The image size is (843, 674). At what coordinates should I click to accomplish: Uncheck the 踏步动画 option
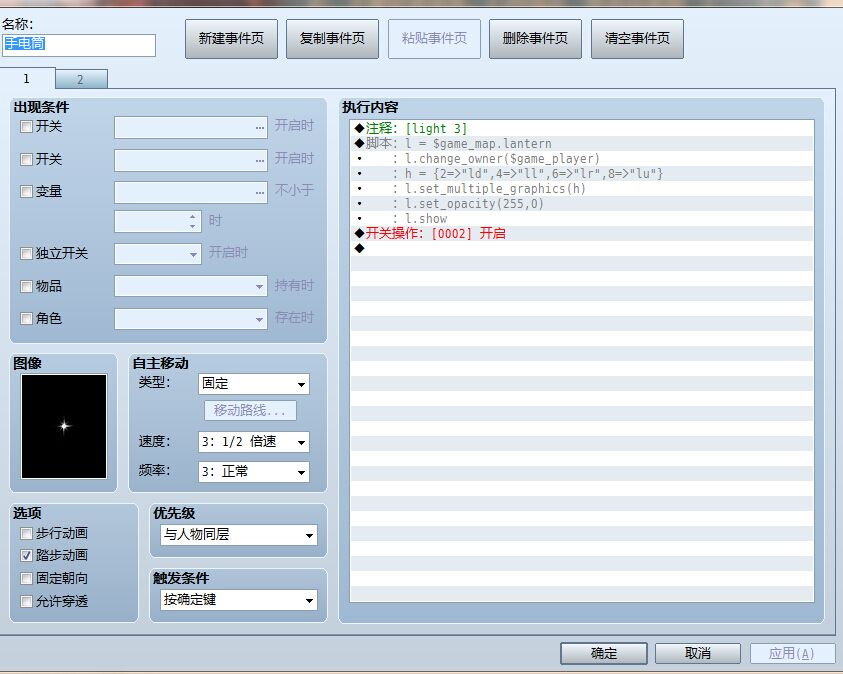click(x=26, y=556)
